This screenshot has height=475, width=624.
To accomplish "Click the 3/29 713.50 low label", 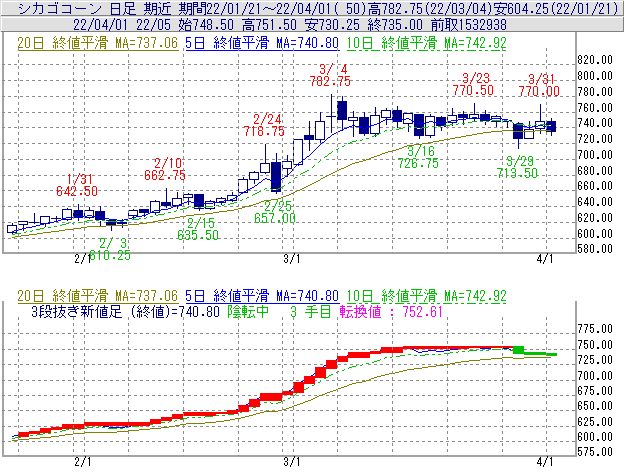I will [517, 167].
